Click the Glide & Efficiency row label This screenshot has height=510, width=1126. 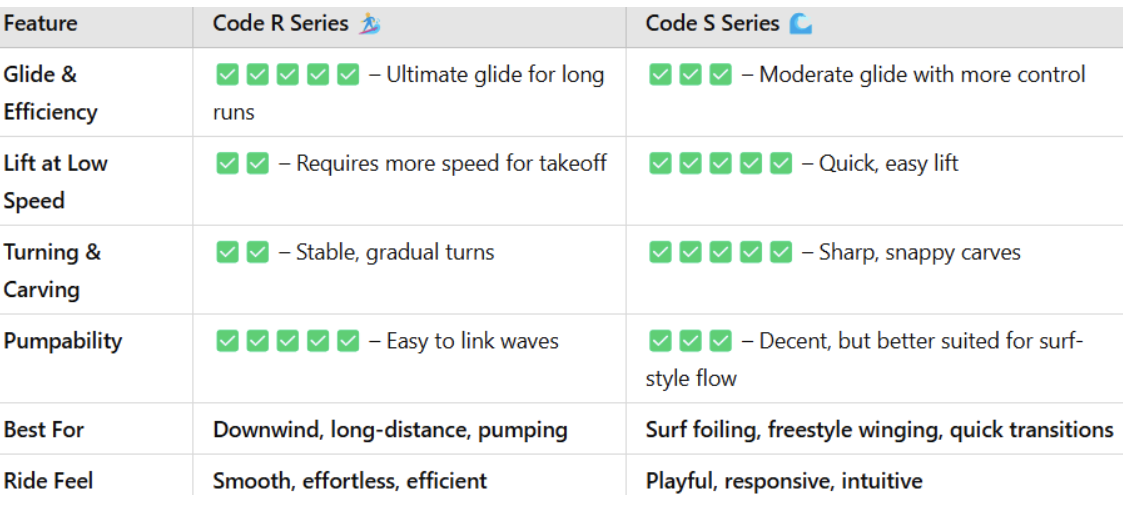[51, 93]
